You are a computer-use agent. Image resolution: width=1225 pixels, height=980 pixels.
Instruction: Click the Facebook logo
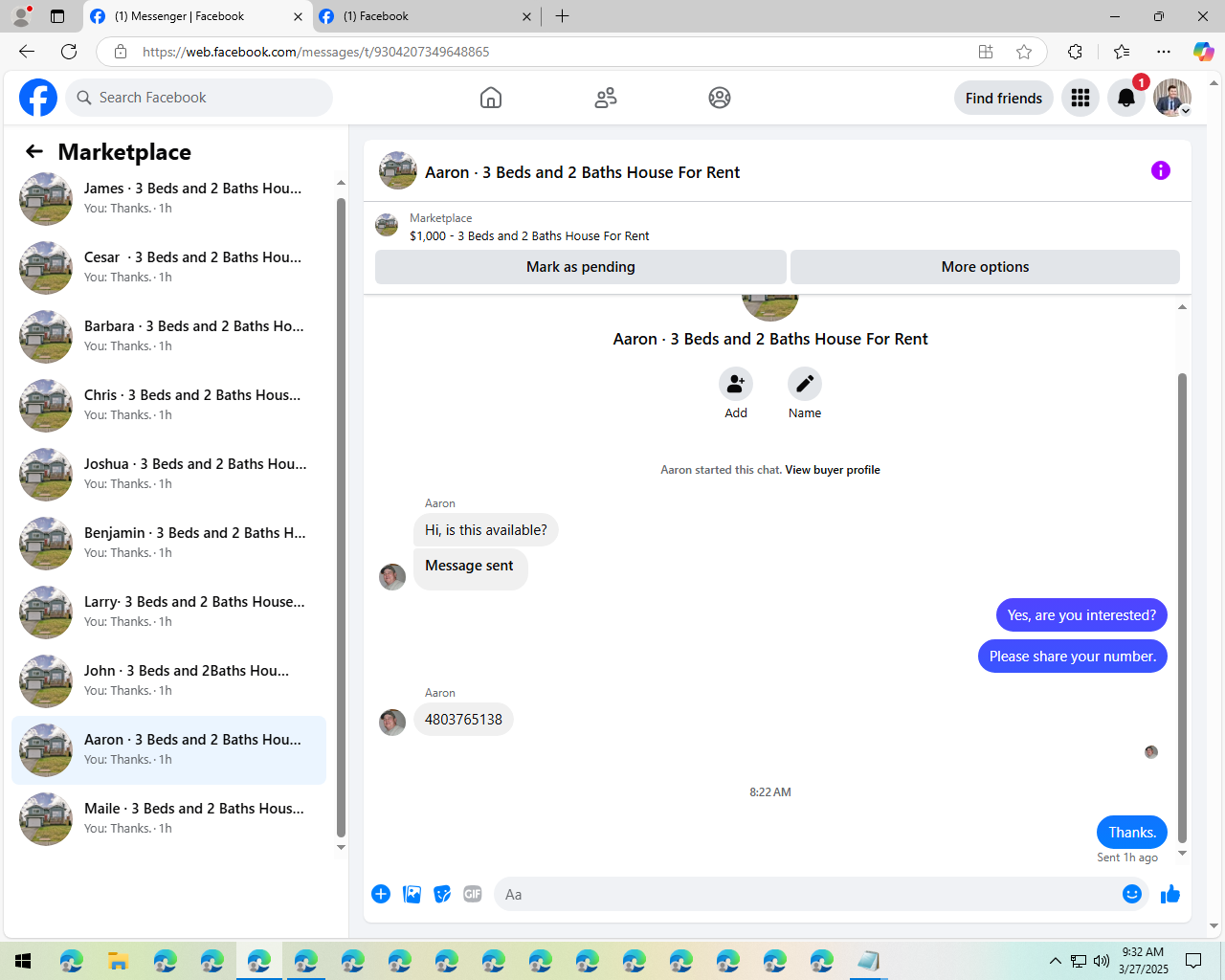(38, 98)
